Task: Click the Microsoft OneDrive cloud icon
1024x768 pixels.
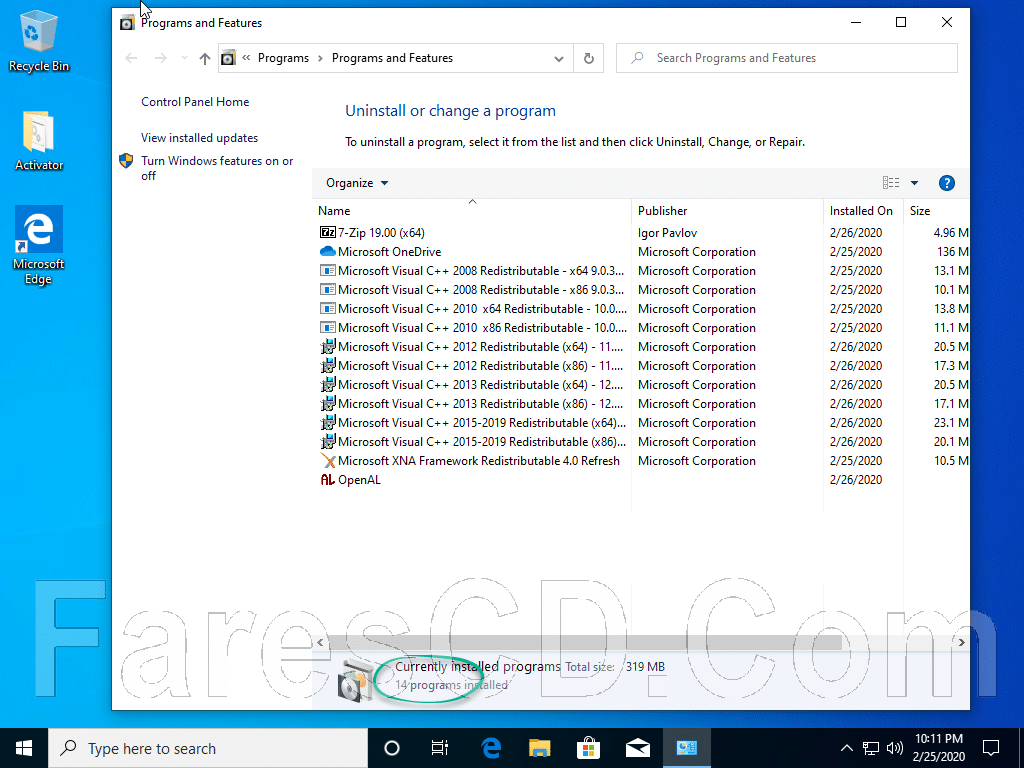Action: click(327, 251)
